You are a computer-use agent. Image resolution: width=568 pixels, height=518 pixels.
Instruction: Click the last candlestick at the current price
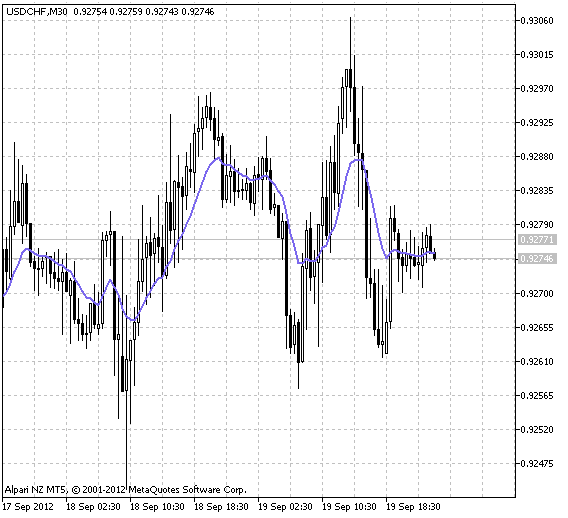[434, 255]
